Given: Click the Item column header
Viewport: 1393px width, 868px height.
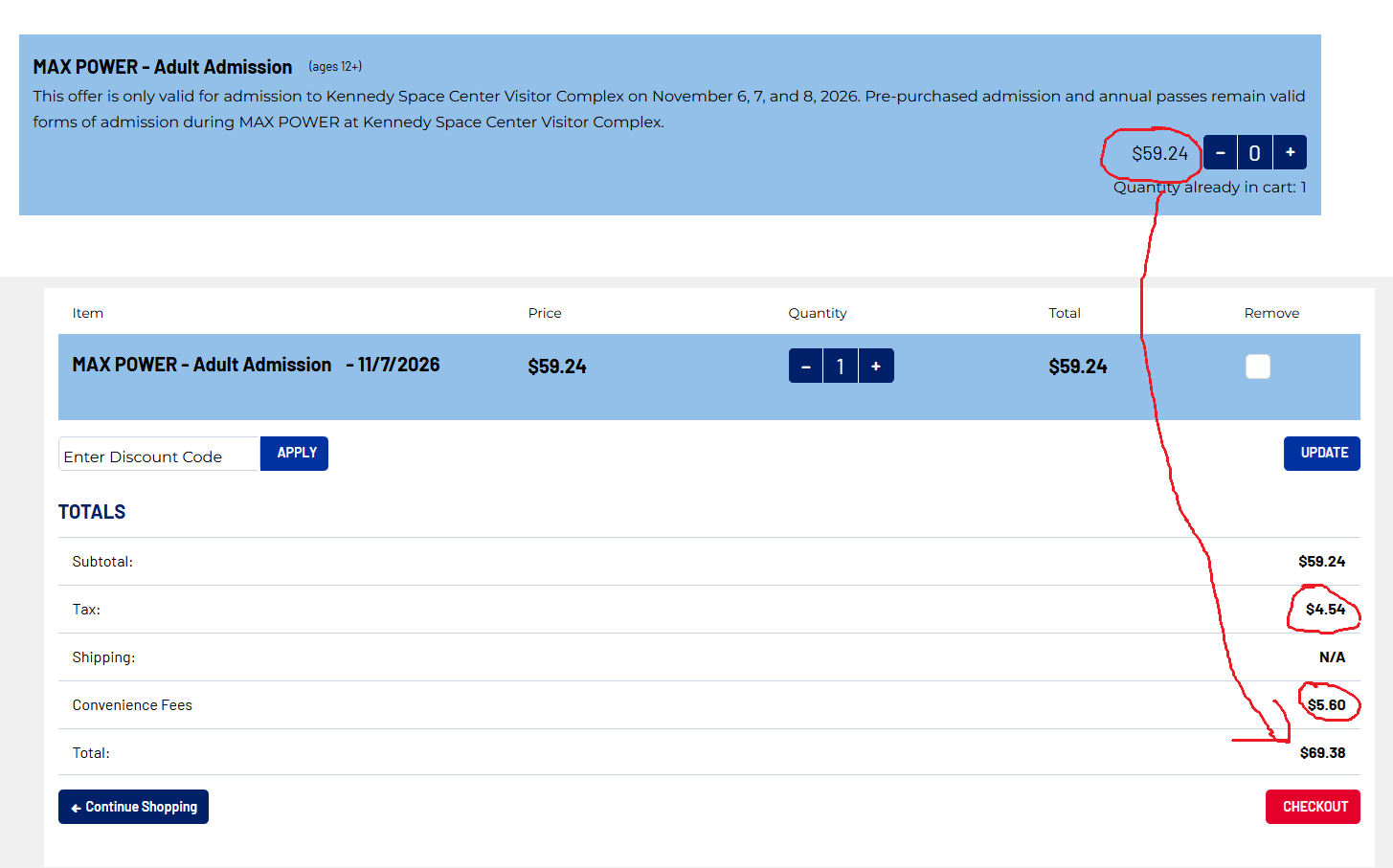Looking at the screenshot, I should point(88,313).
